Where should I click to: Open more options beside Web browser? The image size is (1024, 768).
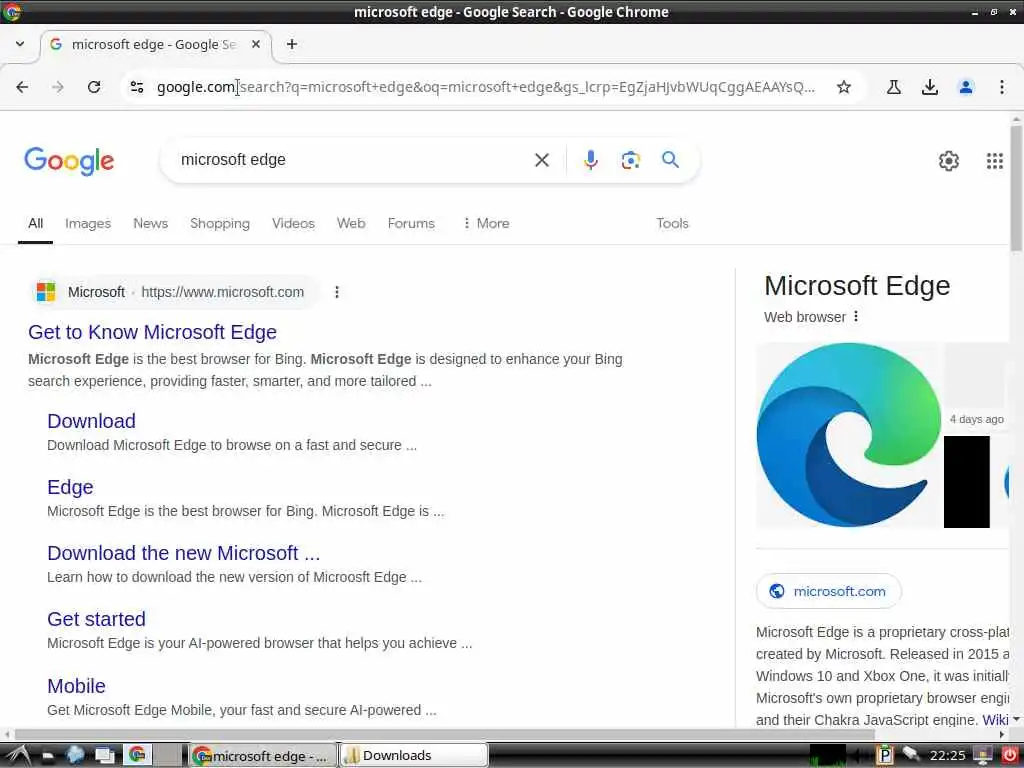(856, 317)
